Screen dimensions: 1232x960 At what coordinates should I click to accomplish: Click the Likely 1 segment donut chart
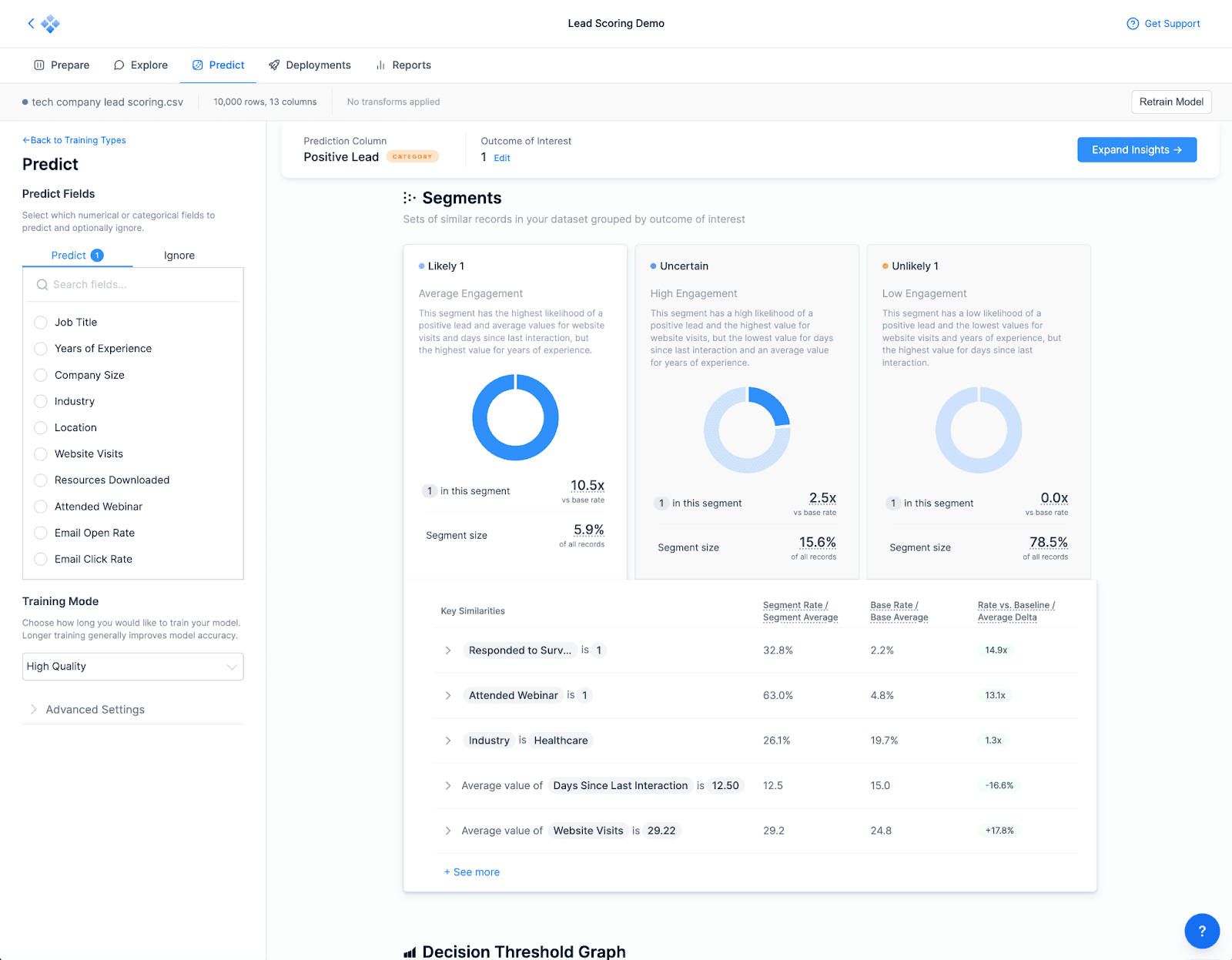click(x=515, y=417)
